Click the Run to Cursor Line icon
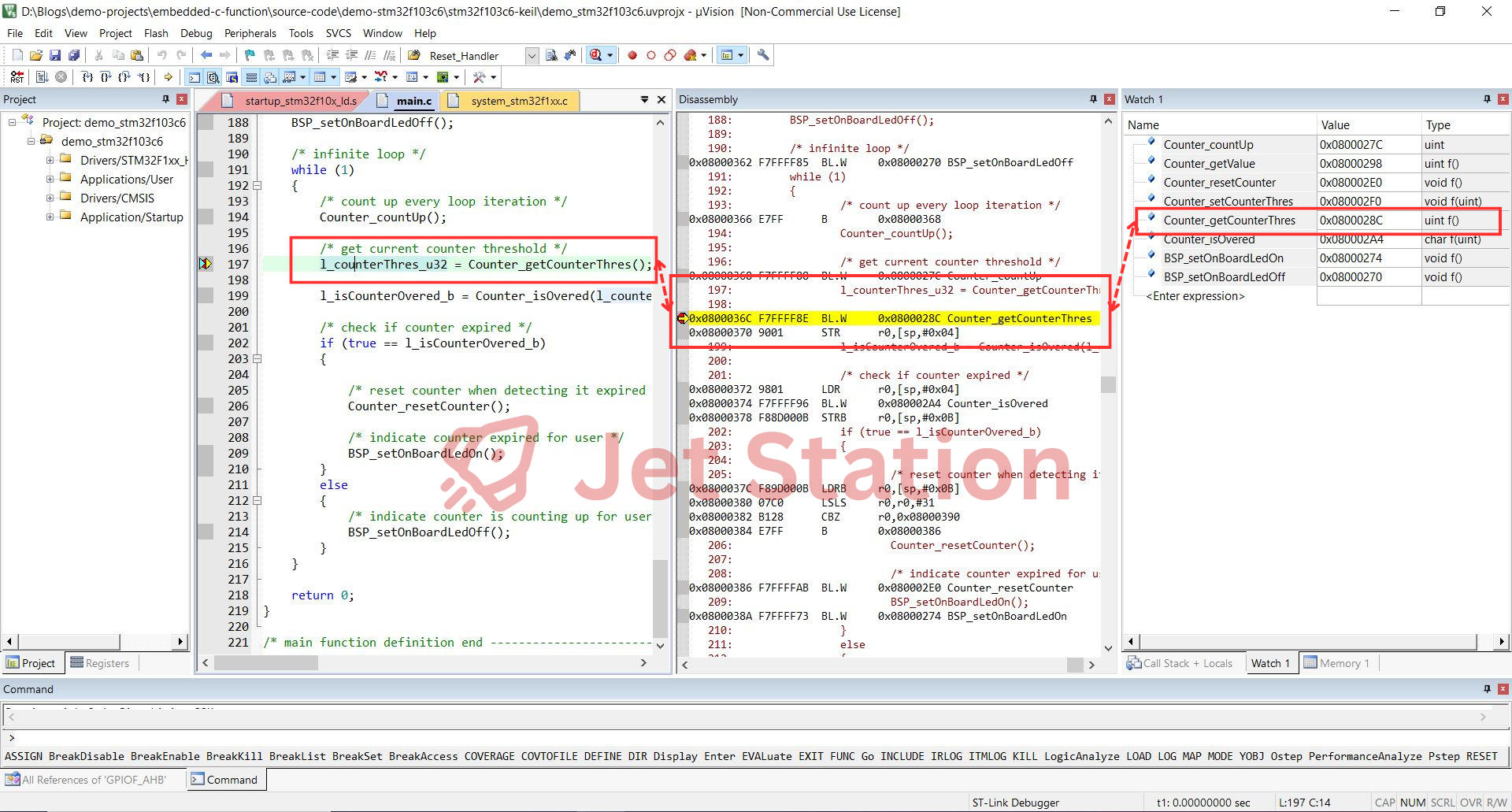 145,77
